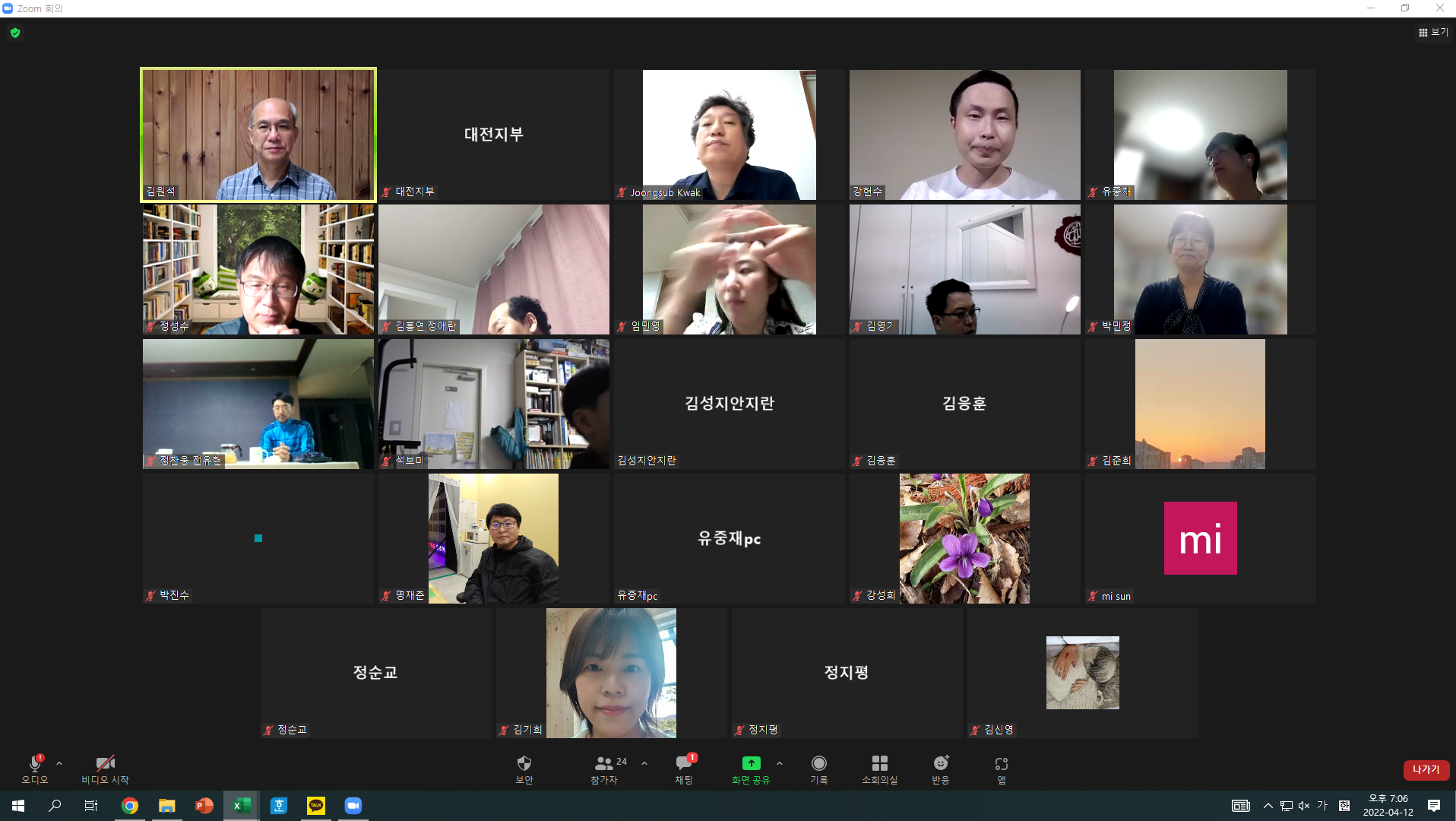Start video with camera icon

click(x=106, y=763)
